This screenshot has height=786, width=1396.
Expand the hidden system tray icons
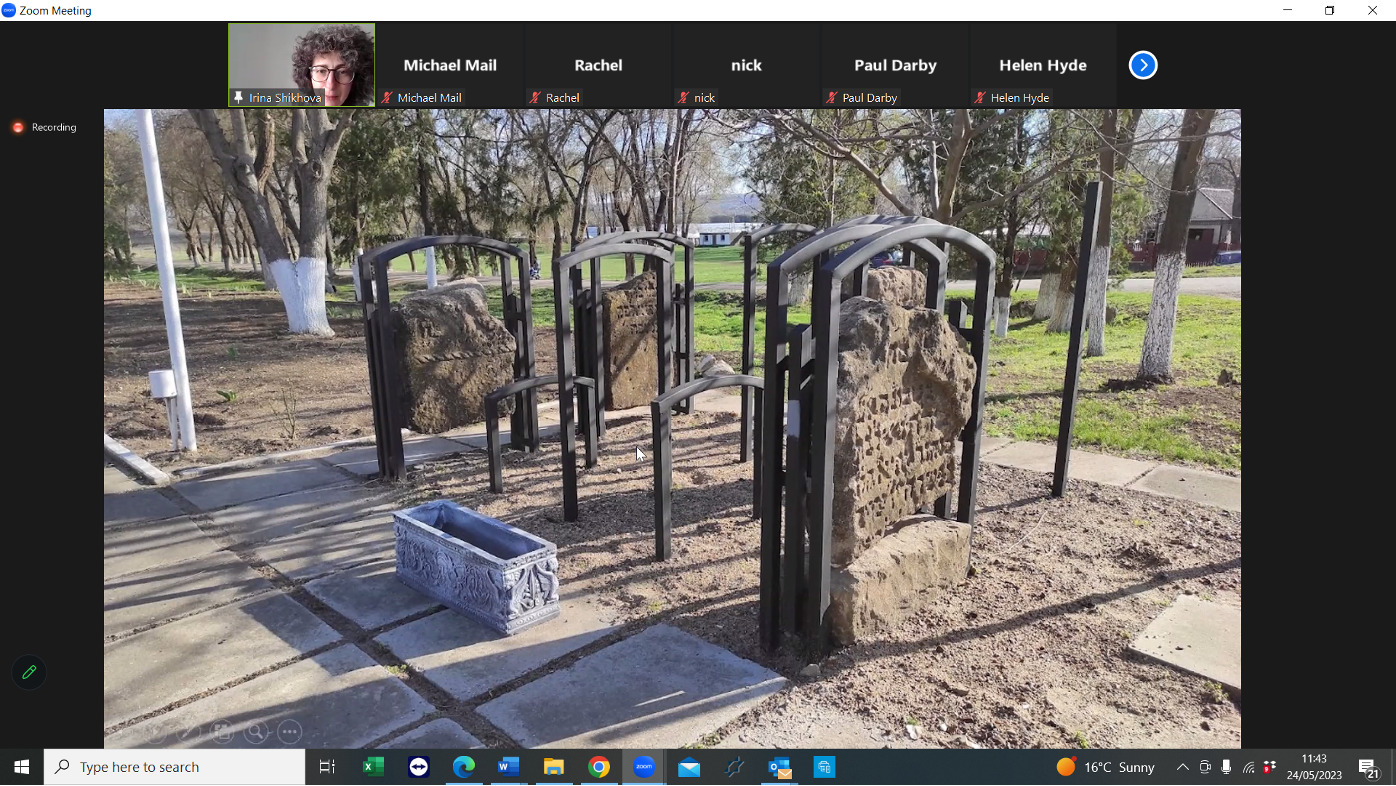coord(1182,767)
